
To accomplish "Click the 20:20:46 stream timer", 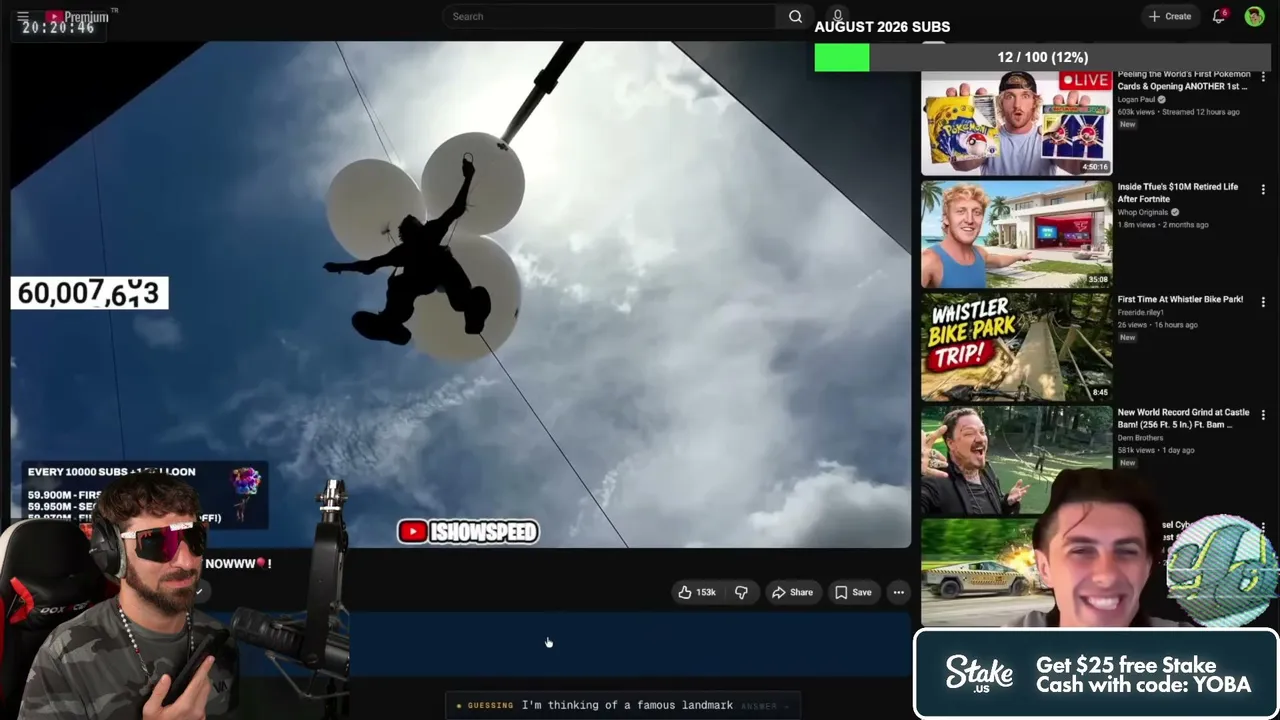I will click(58, 27).
